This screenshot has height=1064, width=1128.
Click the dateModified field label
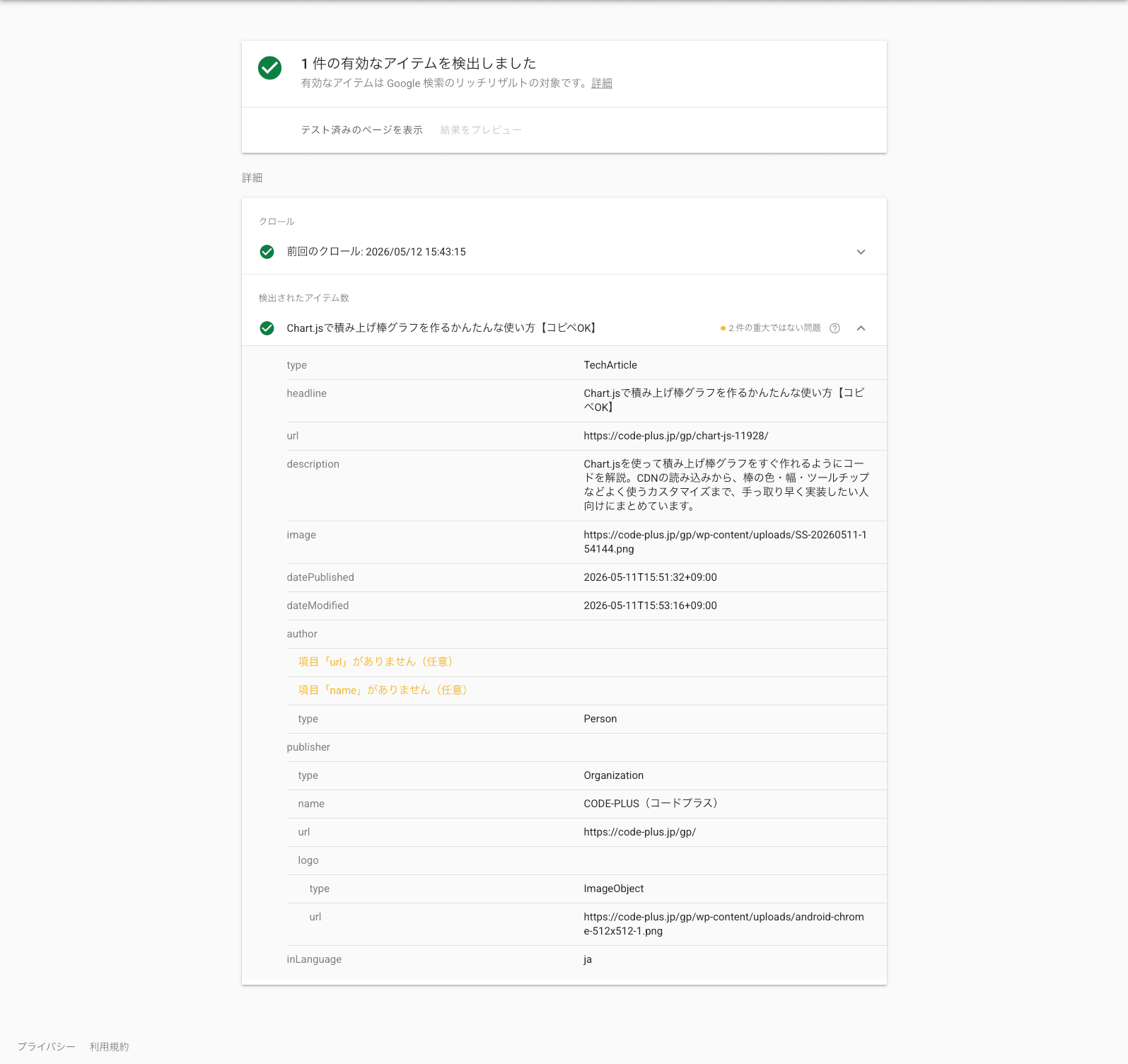[x=318, y=606]
